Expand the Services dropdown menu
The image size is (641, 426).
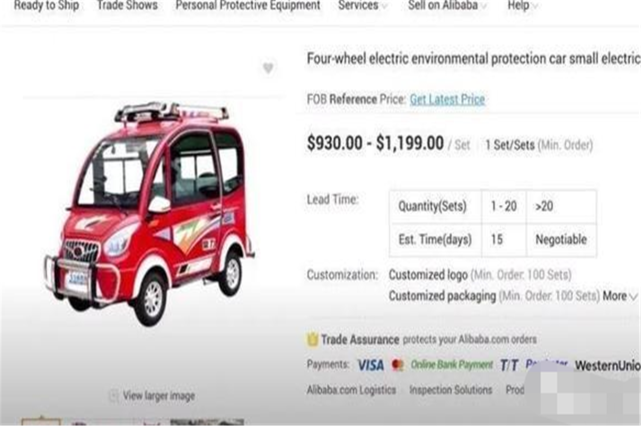point(363,5)
